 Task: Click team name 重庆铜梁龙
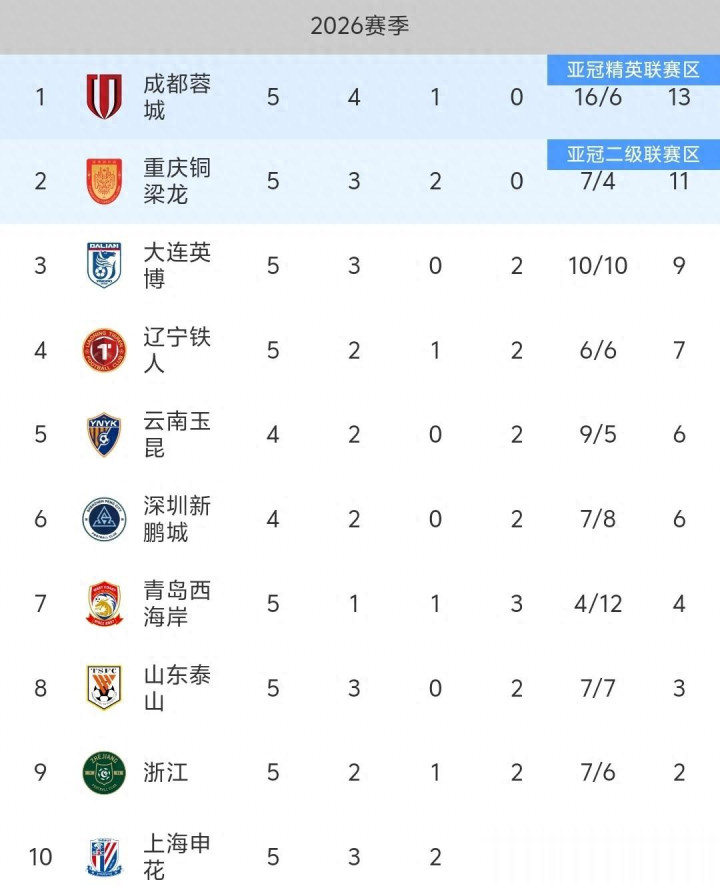(x=177, y=181)
